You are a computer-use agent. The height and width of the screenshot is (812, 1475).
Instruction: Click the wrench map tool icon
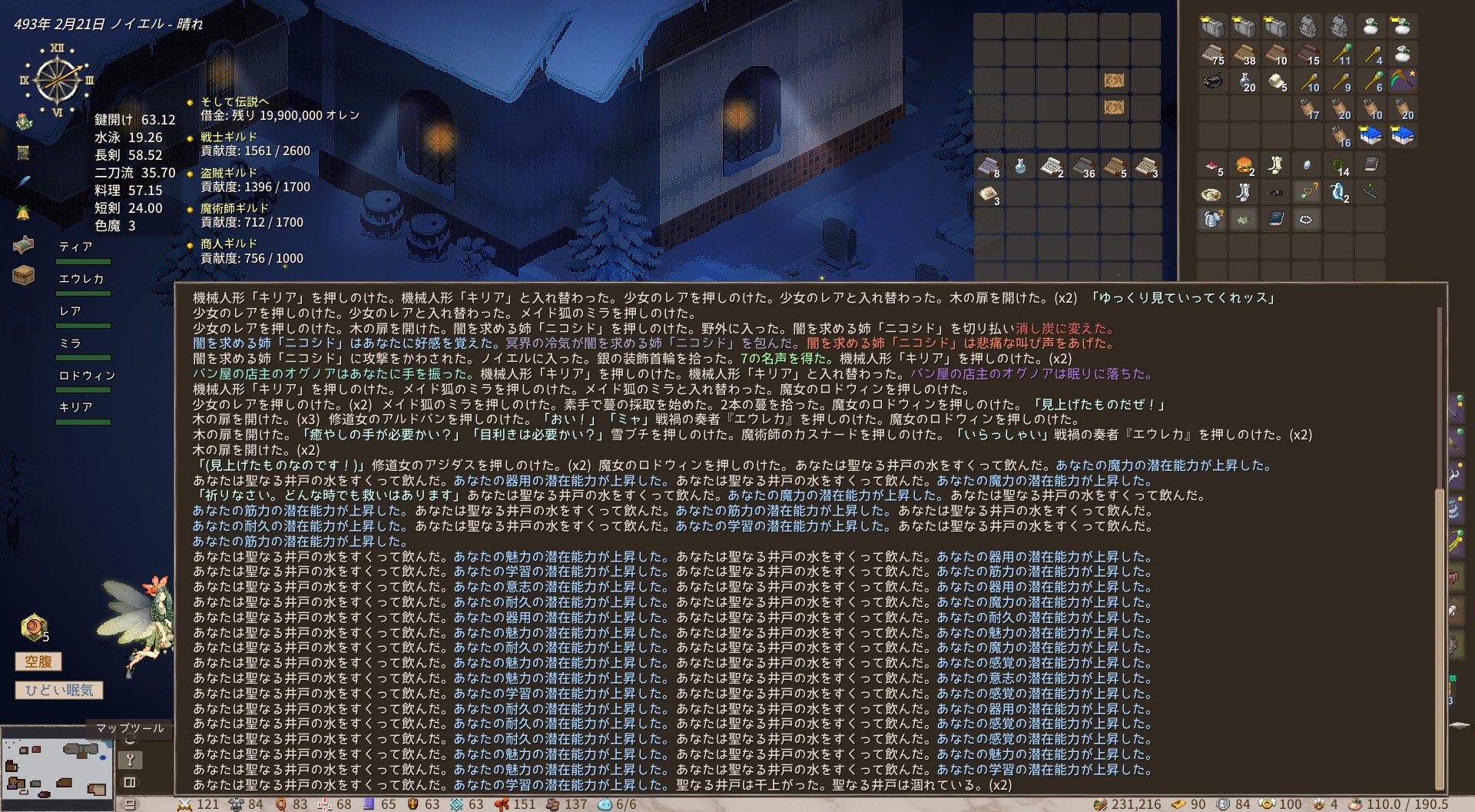130,761
